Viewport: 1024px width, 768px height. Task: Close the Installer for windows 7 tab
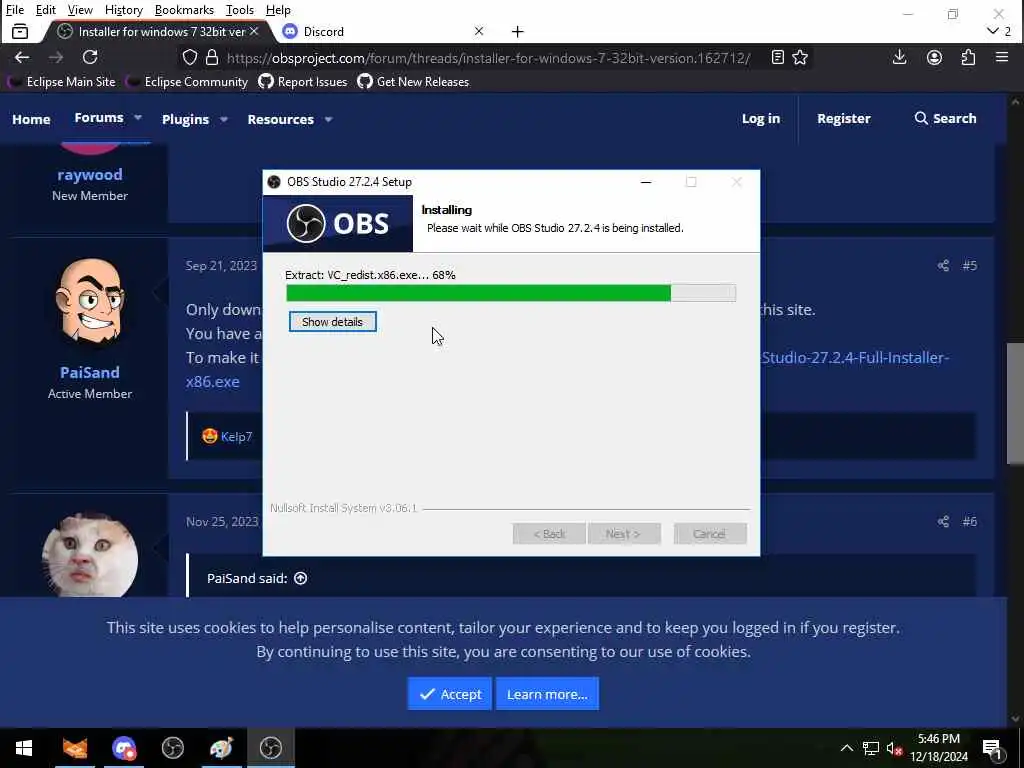tap(254, 31)
